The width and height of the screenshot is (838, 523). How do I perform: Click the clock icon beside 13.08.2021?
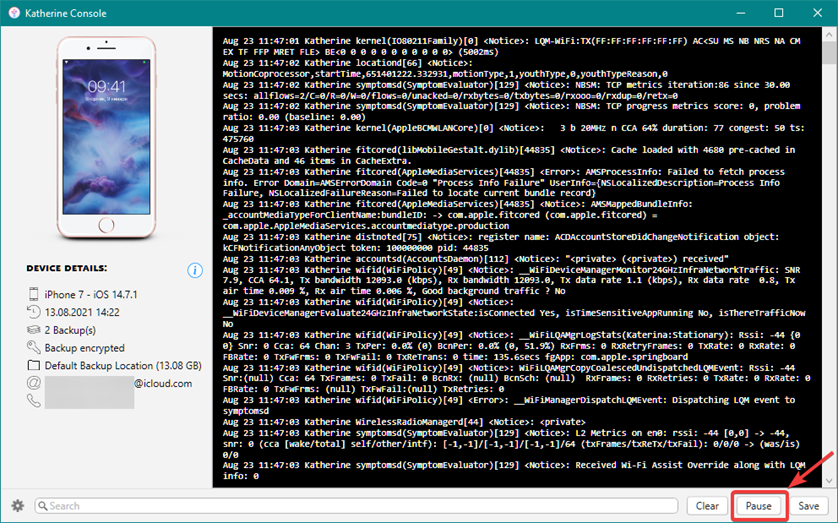pyautogui.click(x=34, y=311)
